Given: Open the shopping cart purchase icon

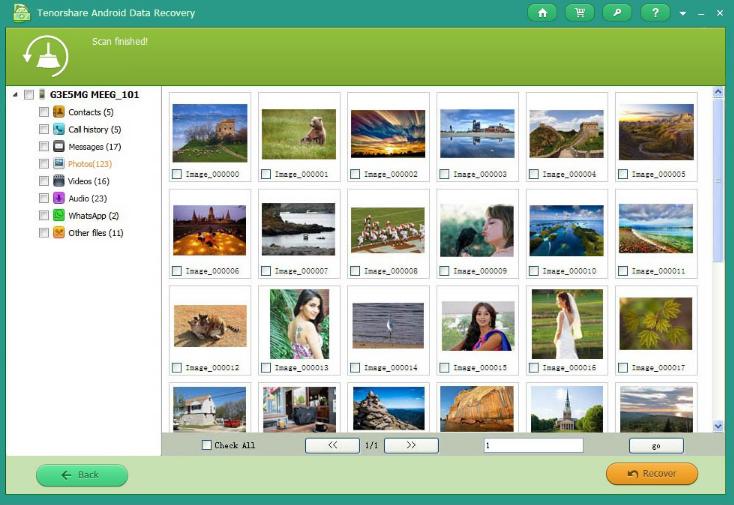Looking at the screenshot, I should [579, 13].
